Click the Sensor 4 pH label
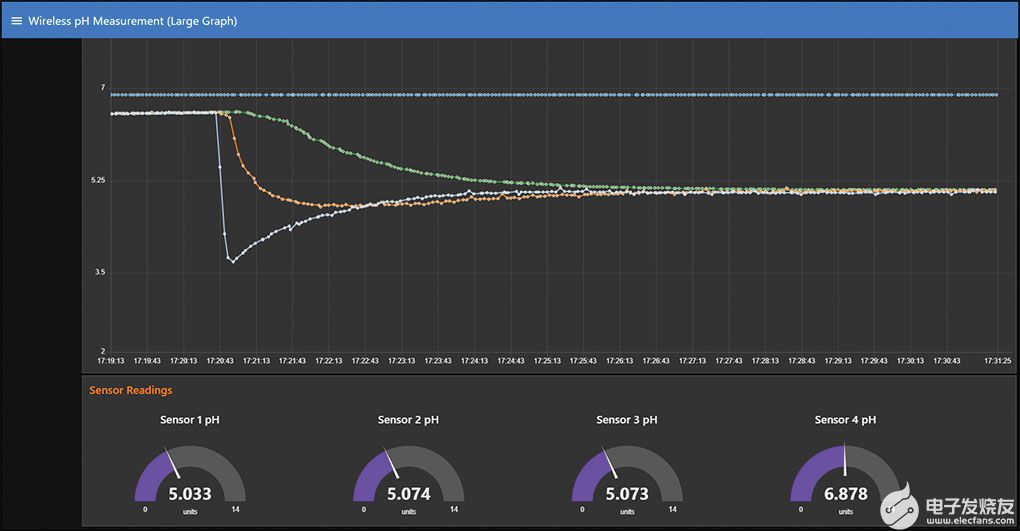Screen dimensions: 1020x531 point(845,420)
